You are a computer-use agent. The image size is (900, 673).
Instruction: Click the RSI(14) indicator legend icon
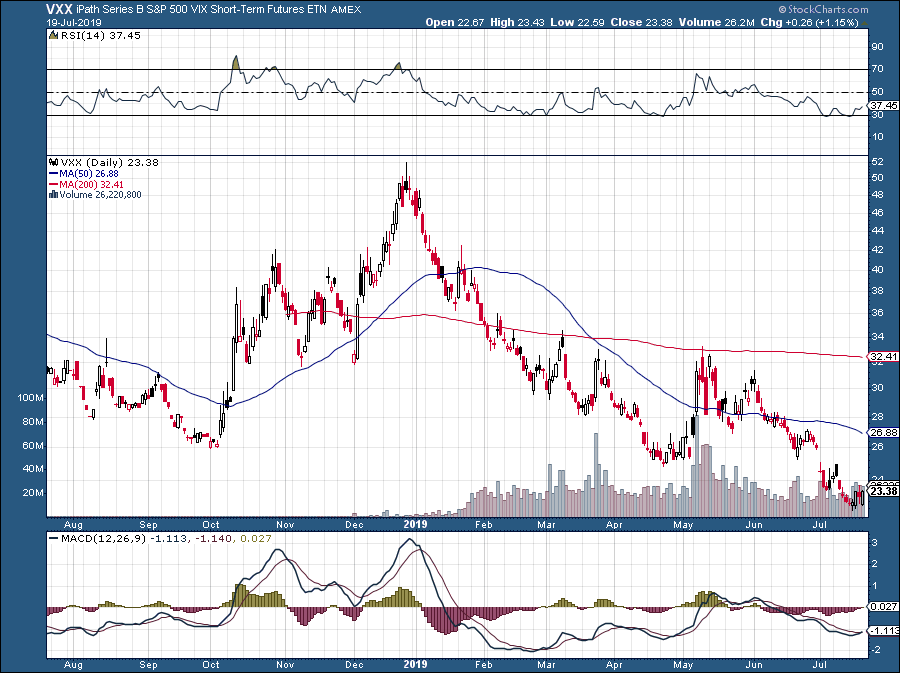(x=53, y=36)
